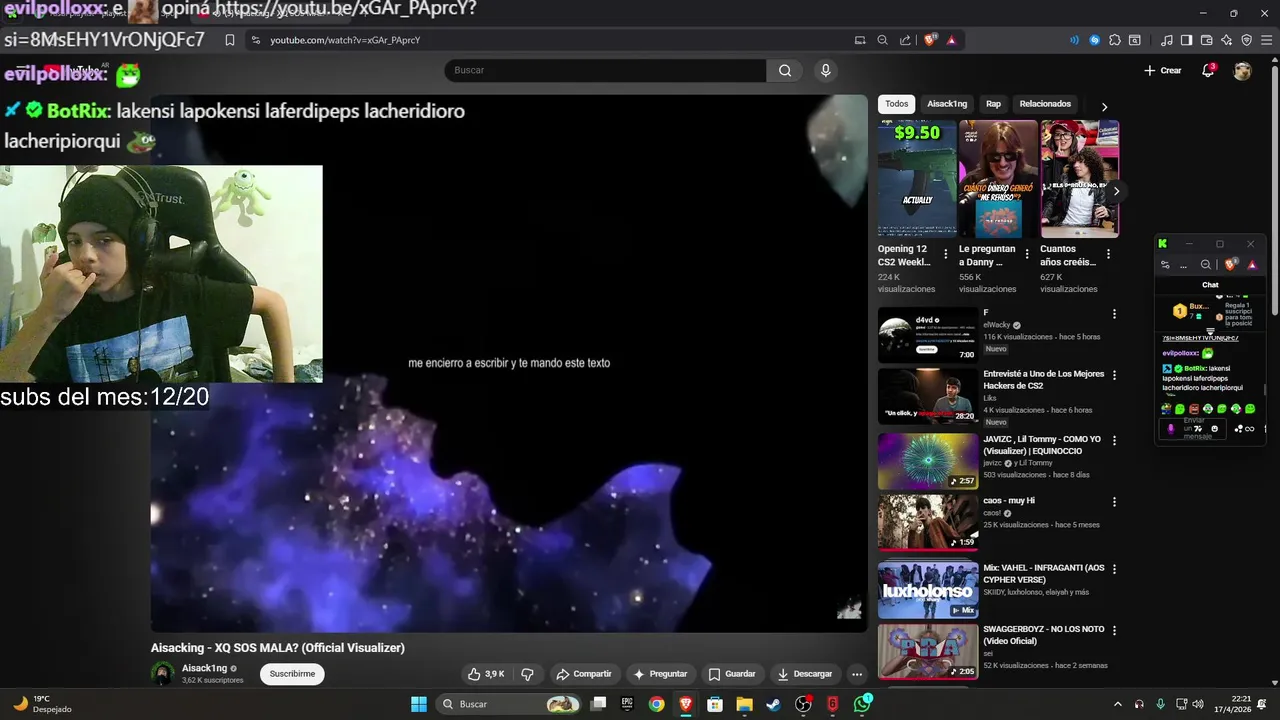
Task: Click the Kick chat message input field
Action: tap(1195, 429)
